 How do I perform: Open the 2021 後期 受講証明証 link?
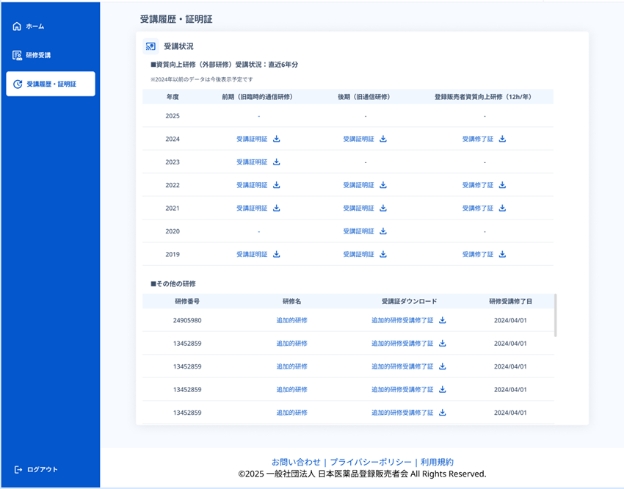coord(359,208)
